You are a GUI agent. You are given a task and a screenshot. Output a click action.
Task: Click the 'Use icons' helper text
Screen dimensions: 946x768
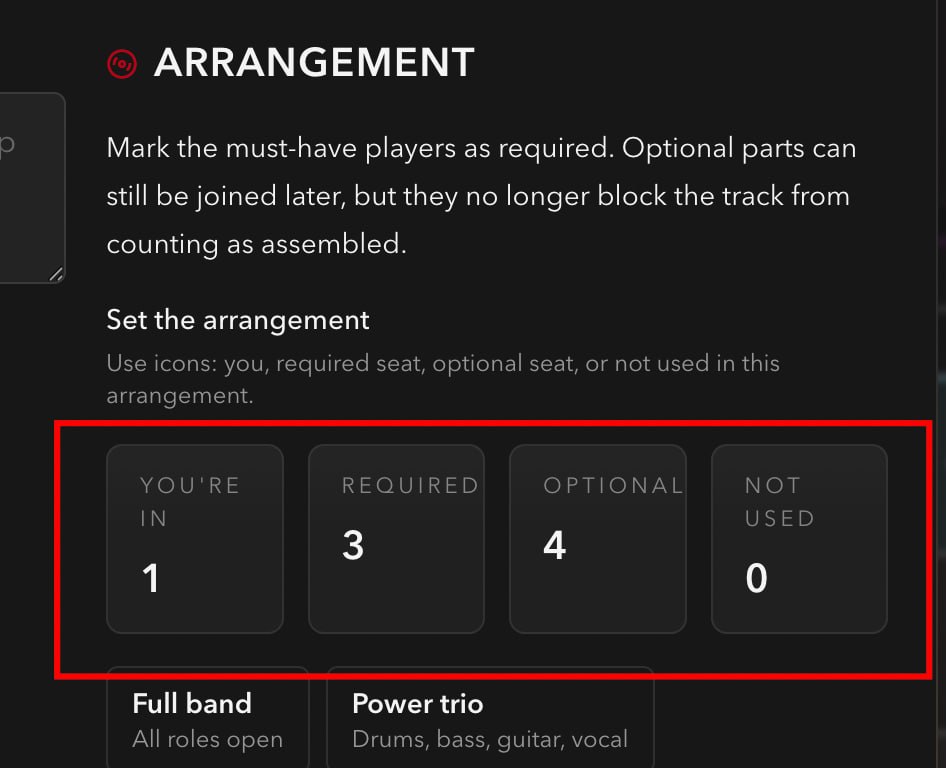pos(443,363)
